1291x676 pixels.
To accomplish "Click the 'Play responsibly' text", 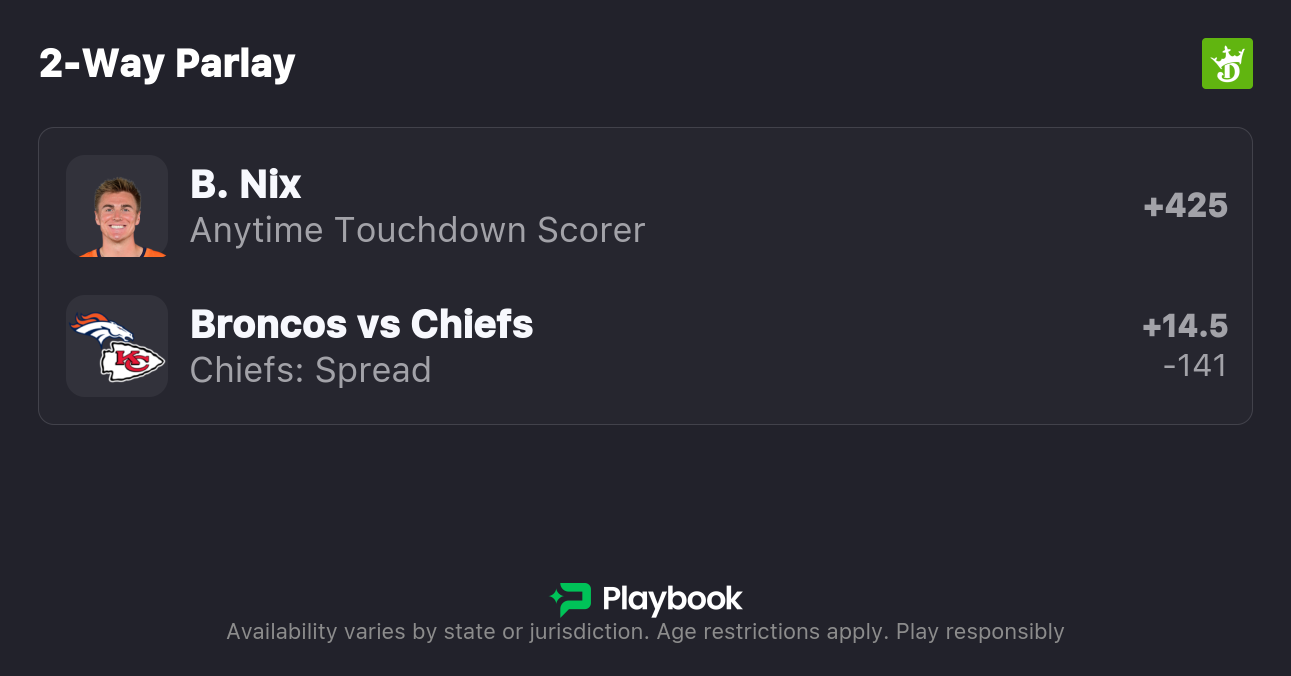I will click(x=980, y=632).
